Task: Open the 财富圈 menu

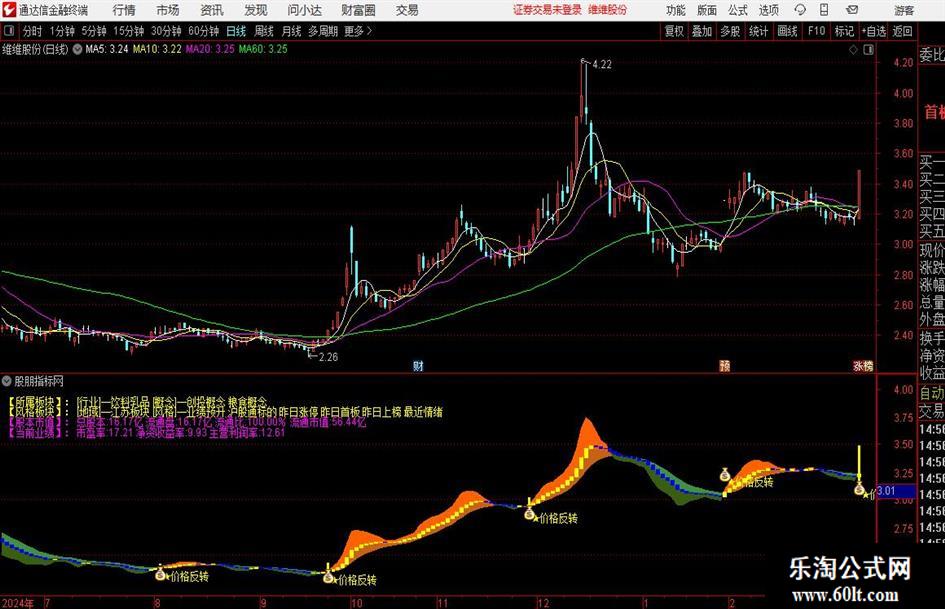Action: (x=358, y=10)
